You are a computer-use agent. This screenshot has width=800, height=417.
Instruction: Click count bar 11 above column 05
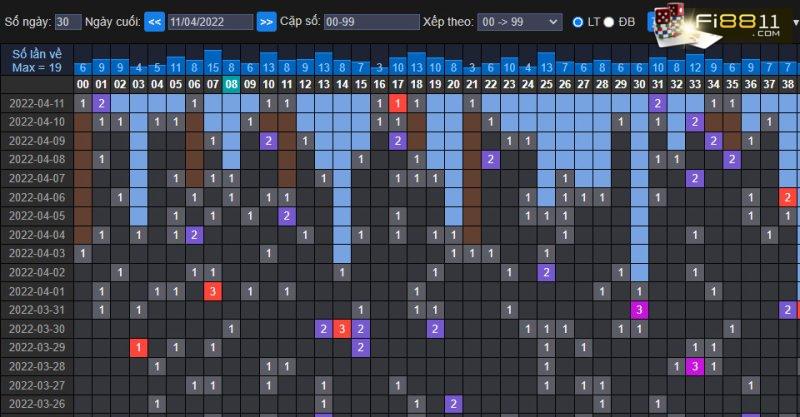coord(176,65)
